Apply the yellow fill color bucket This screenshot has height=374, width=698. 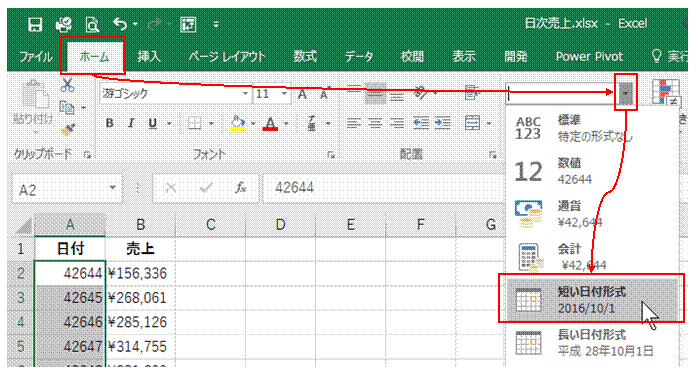[237, 123]
